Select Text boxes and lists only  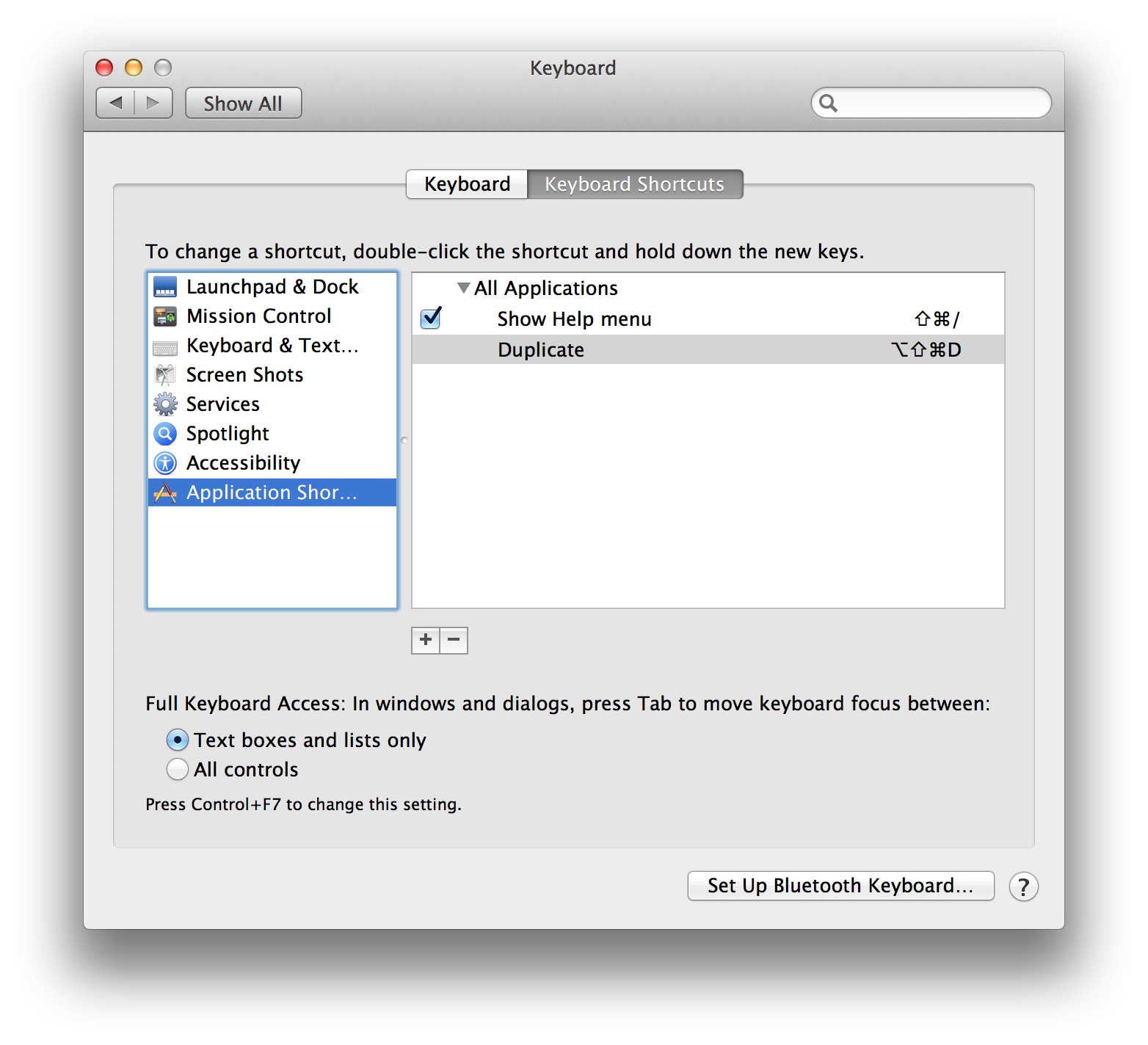click(x=178, y=740)
